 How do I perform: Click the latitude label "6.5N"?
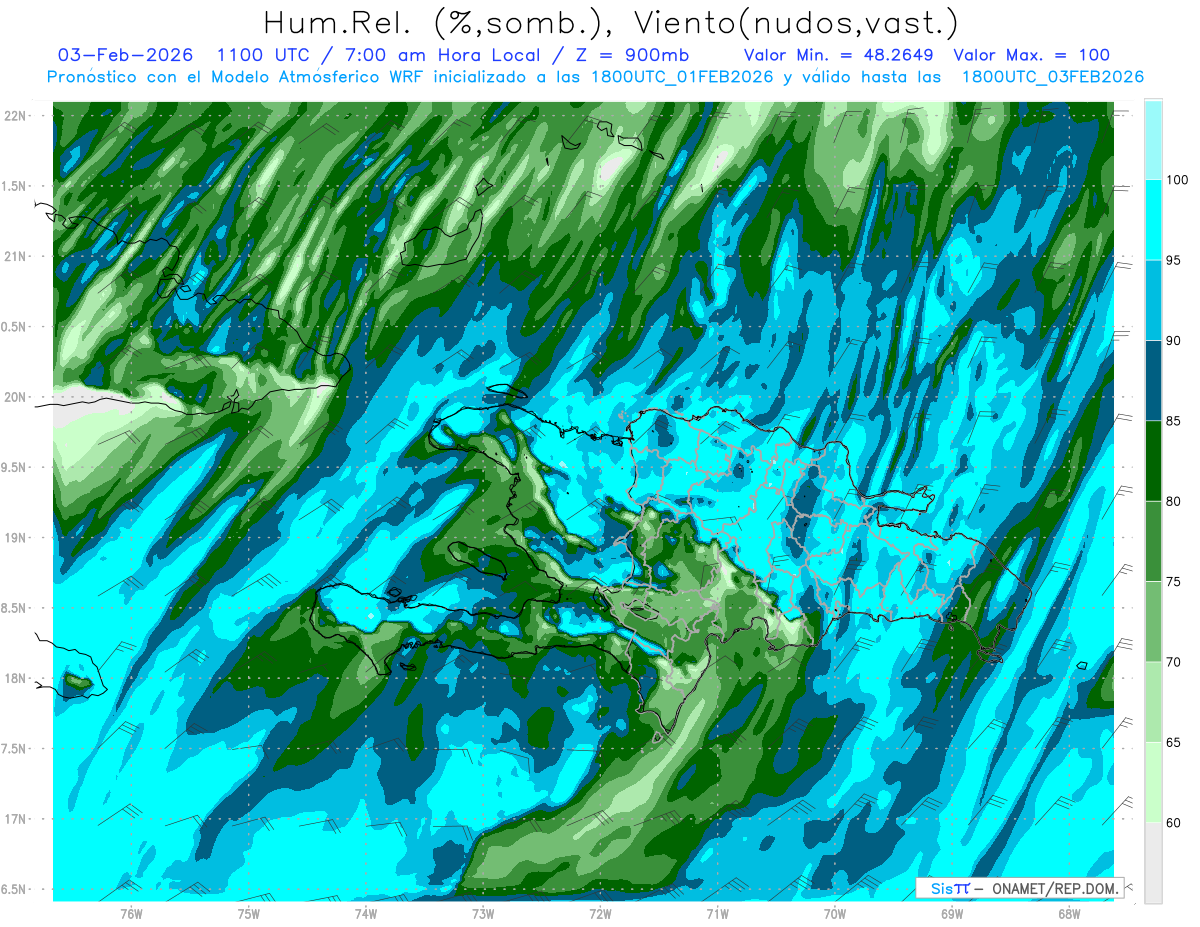(x=15, y=889)
